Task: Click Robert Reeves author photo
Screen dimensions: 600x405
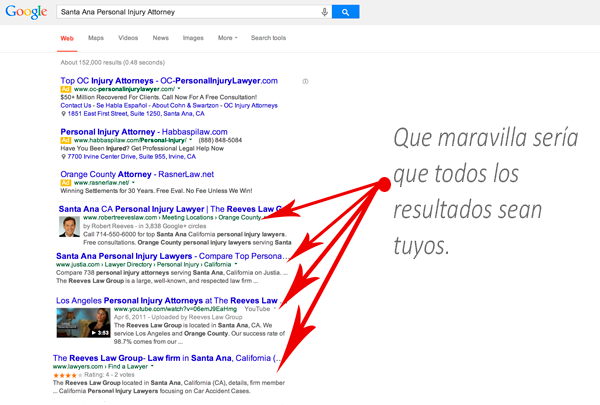Action: tap(69, 227)
